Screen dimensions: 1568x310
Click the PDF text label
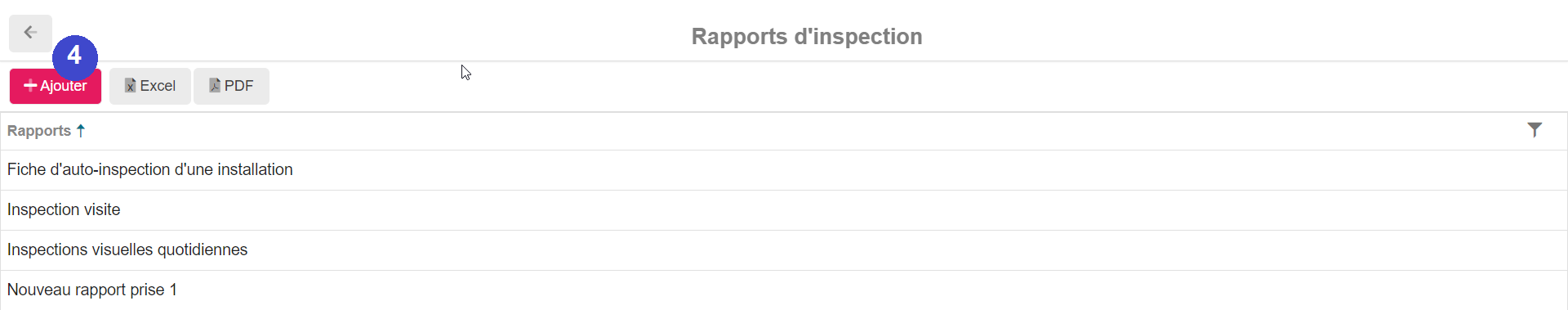239,86
